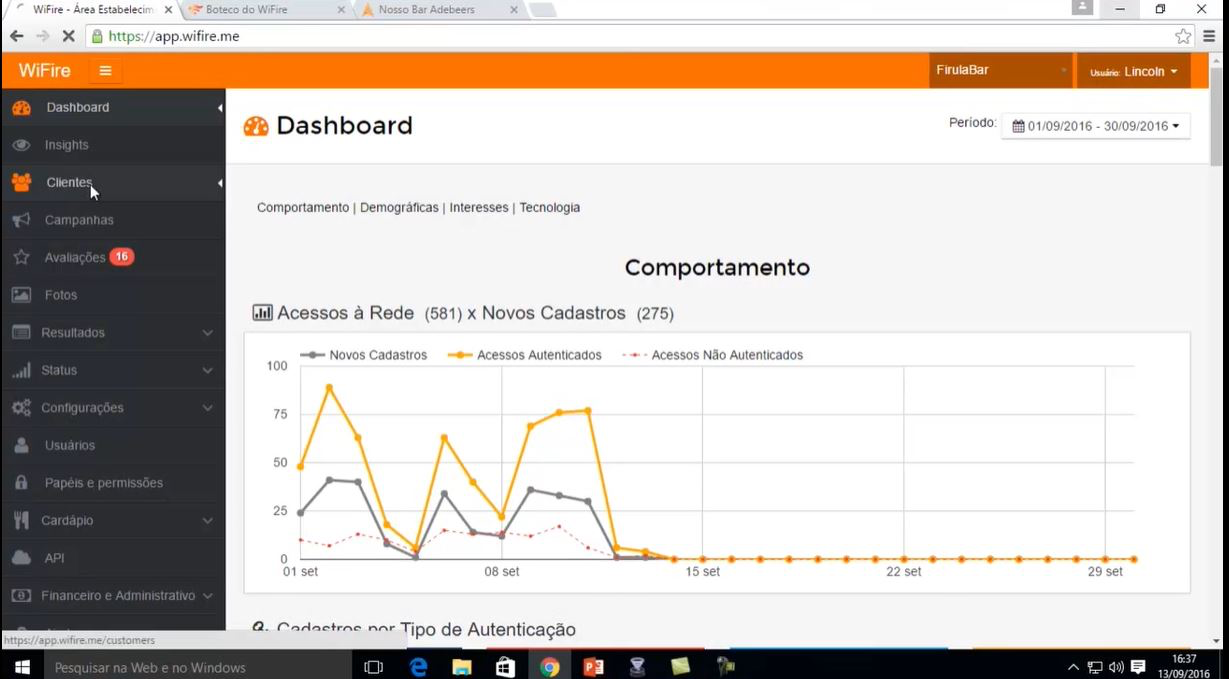Open API via the cloud icon
Viewport: 1229px width, 679px height.
click(x=20, y=557)
